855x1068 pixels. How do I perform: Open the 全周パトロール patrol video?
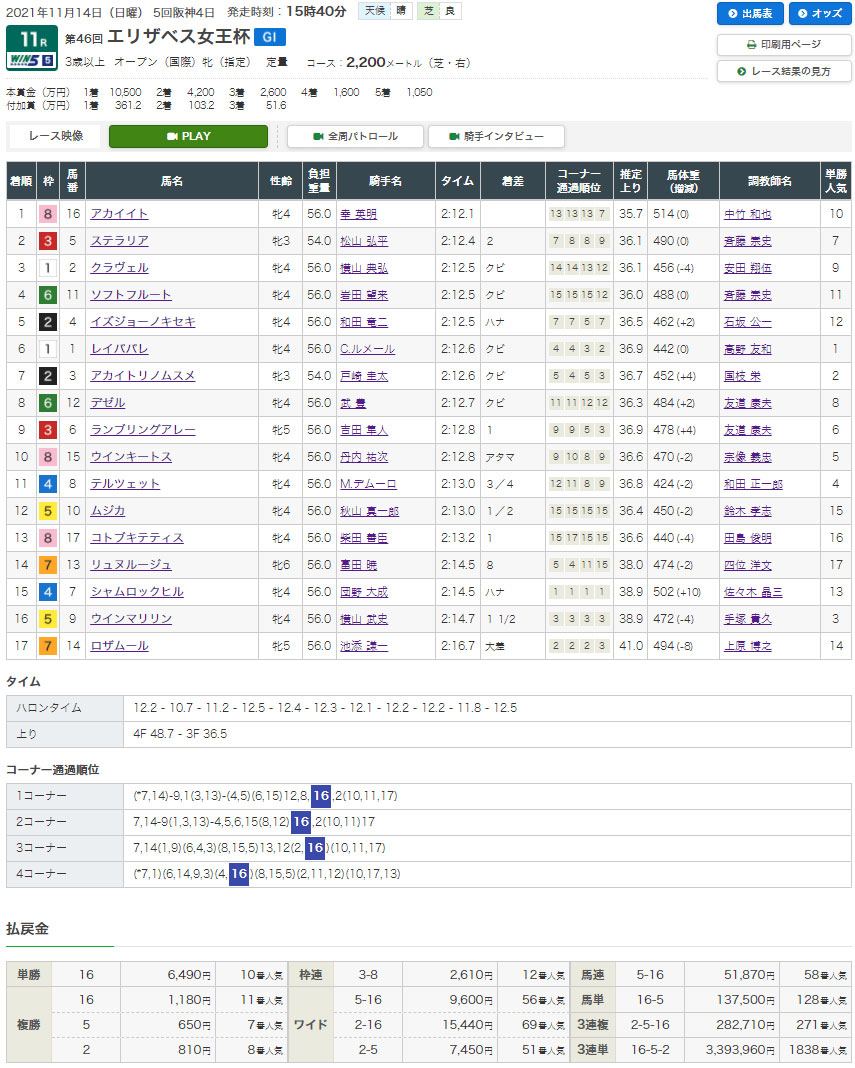pos(355,136)
